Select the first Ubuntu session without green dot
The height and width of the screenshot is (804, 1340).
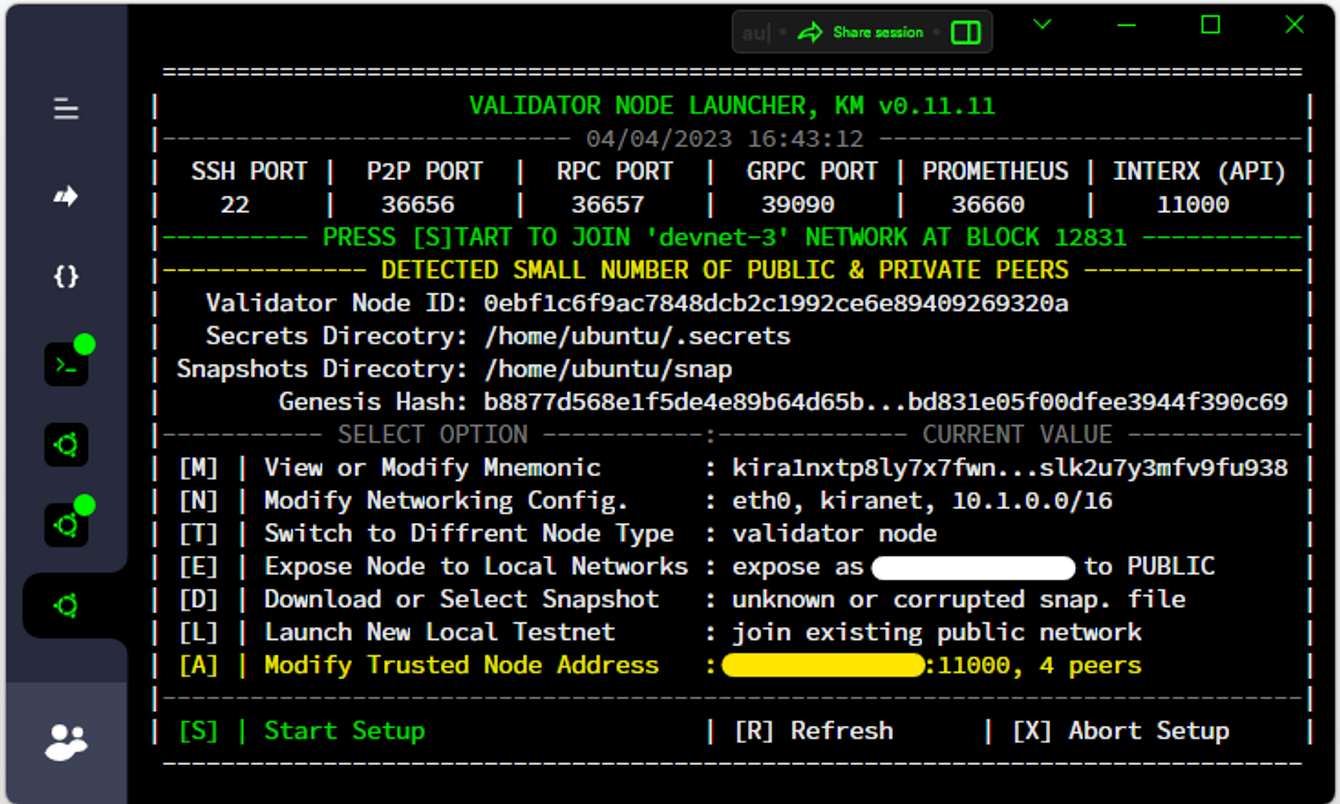coord(66,445)
